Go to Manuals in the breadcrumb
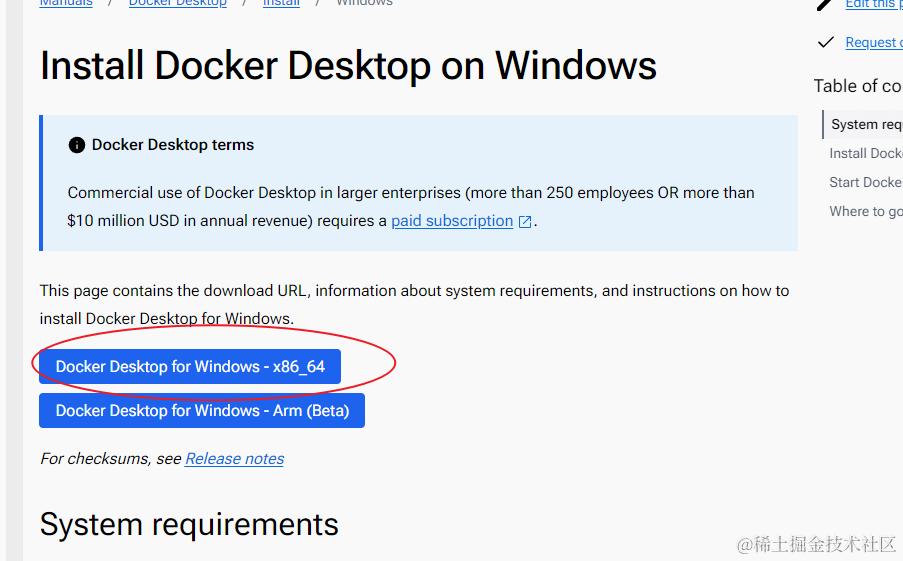Image resolution: width=903 pixels, height=561 pixels. (66, 3)
